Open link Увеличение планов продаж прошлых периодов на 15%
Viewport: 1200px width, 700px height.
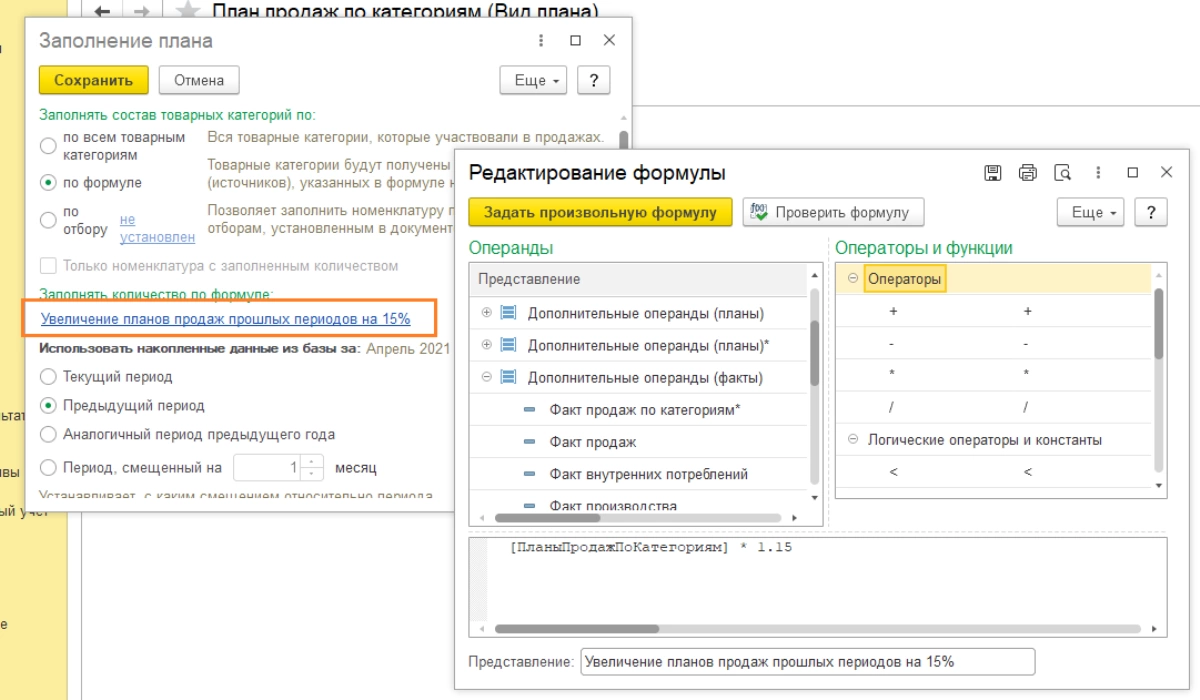click(x=226, y=319)
